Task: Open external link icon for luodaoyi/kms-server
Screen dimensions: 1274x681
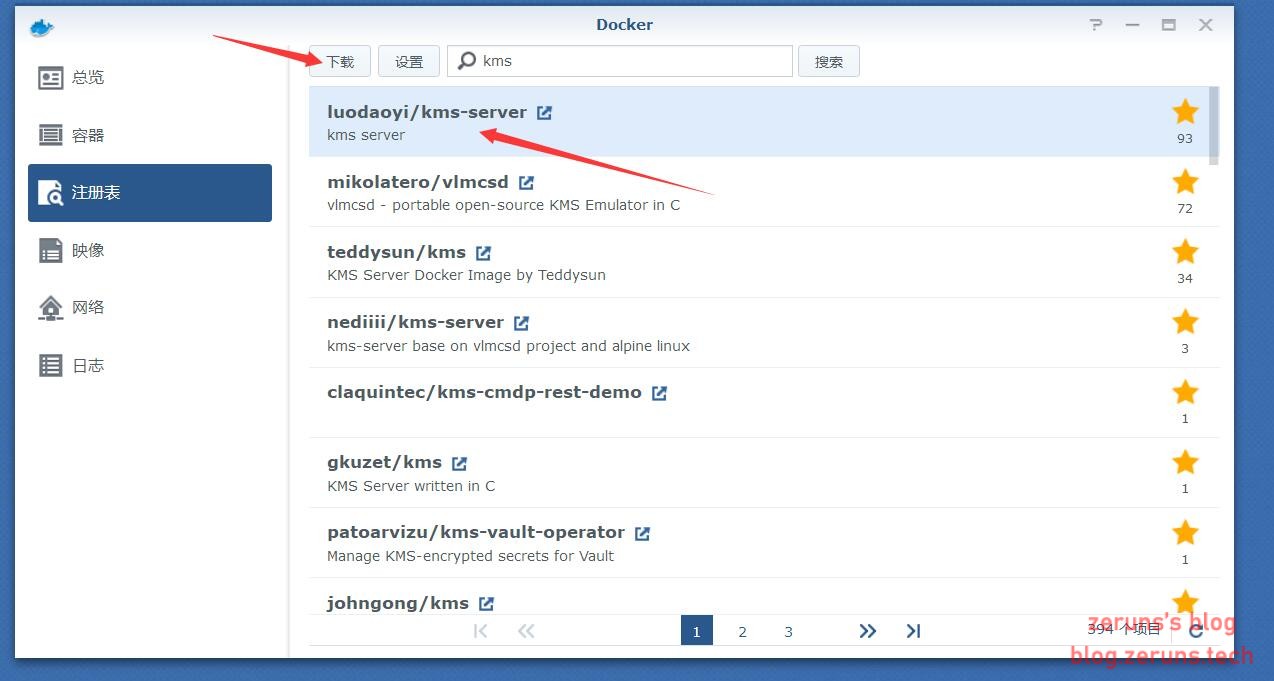Action: [x=544, y=113]
